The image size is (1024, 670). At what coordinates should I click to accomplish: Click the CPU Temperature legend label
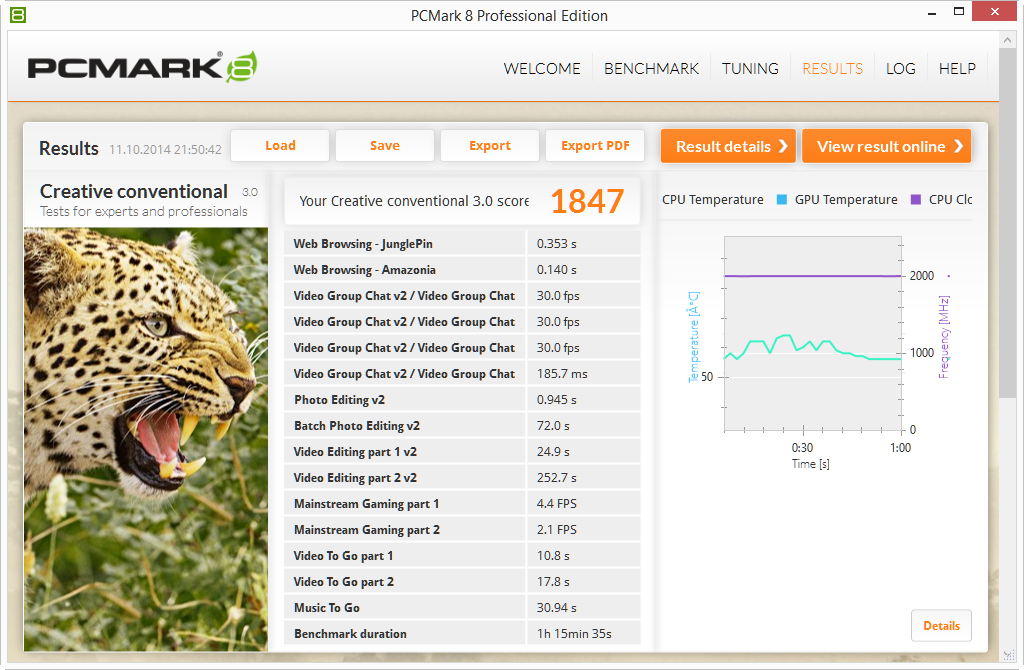click(x=712, y=200)
